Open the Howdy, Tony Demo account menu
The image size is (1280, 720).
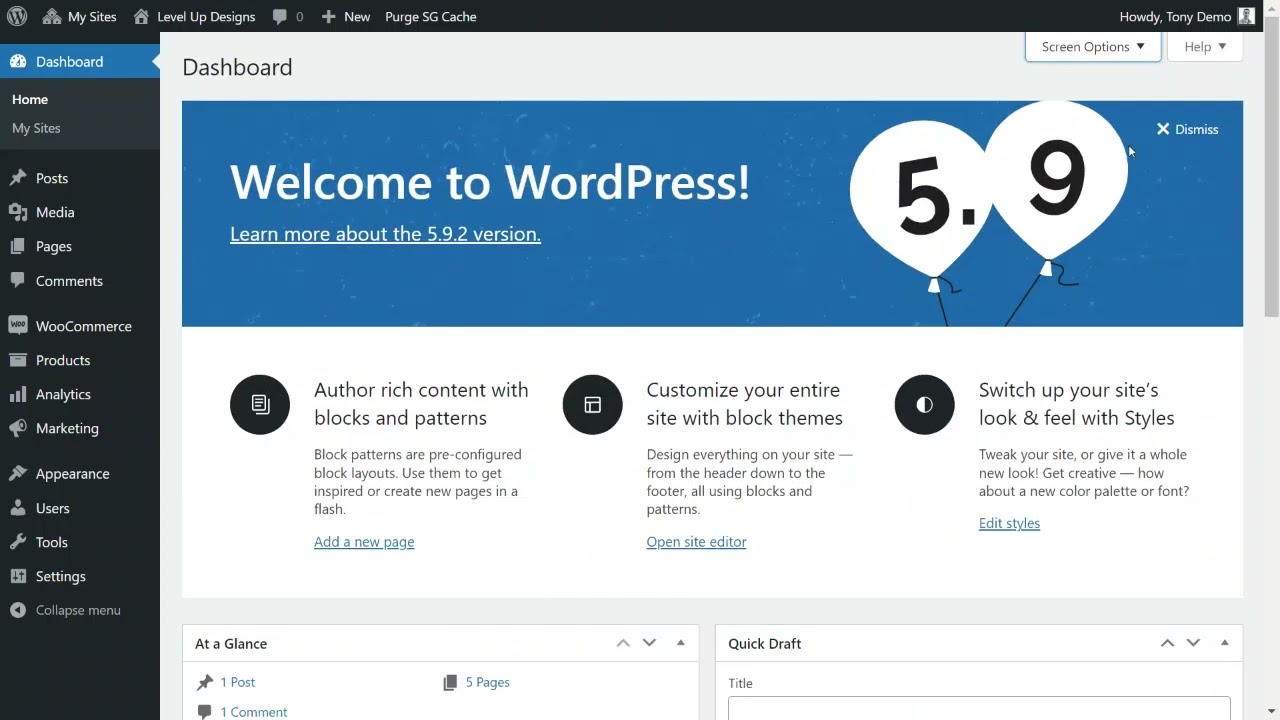pos(1187,16)
